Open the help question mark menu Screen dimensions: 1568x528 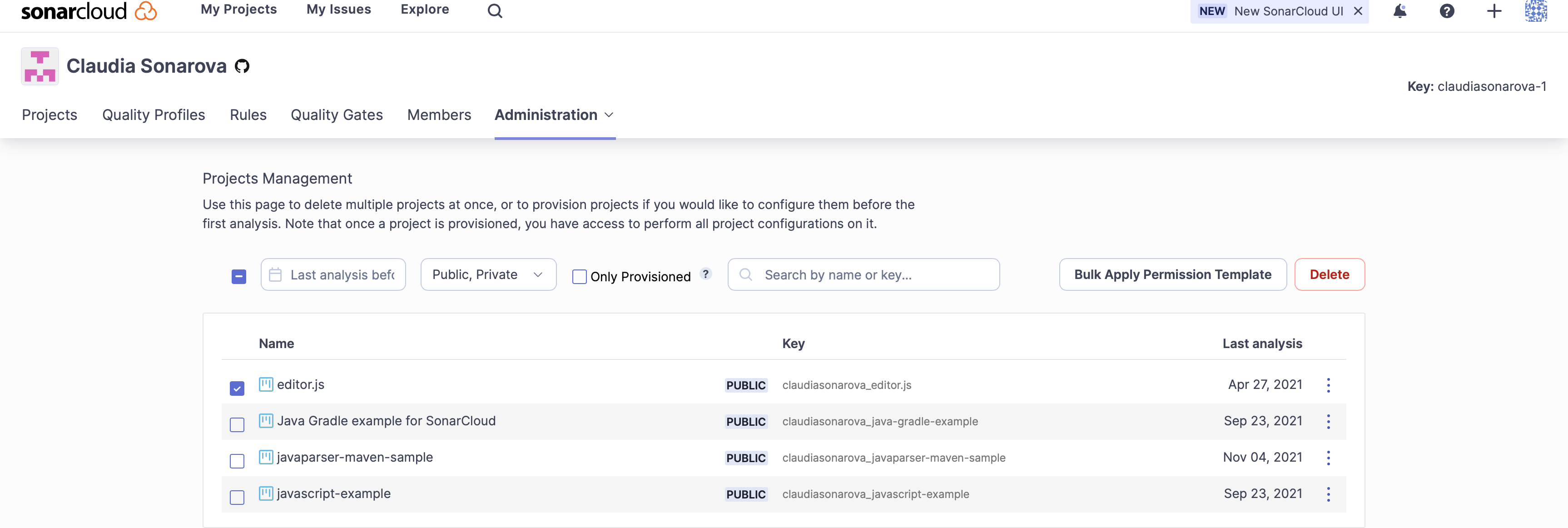[x=1447, y=11]
